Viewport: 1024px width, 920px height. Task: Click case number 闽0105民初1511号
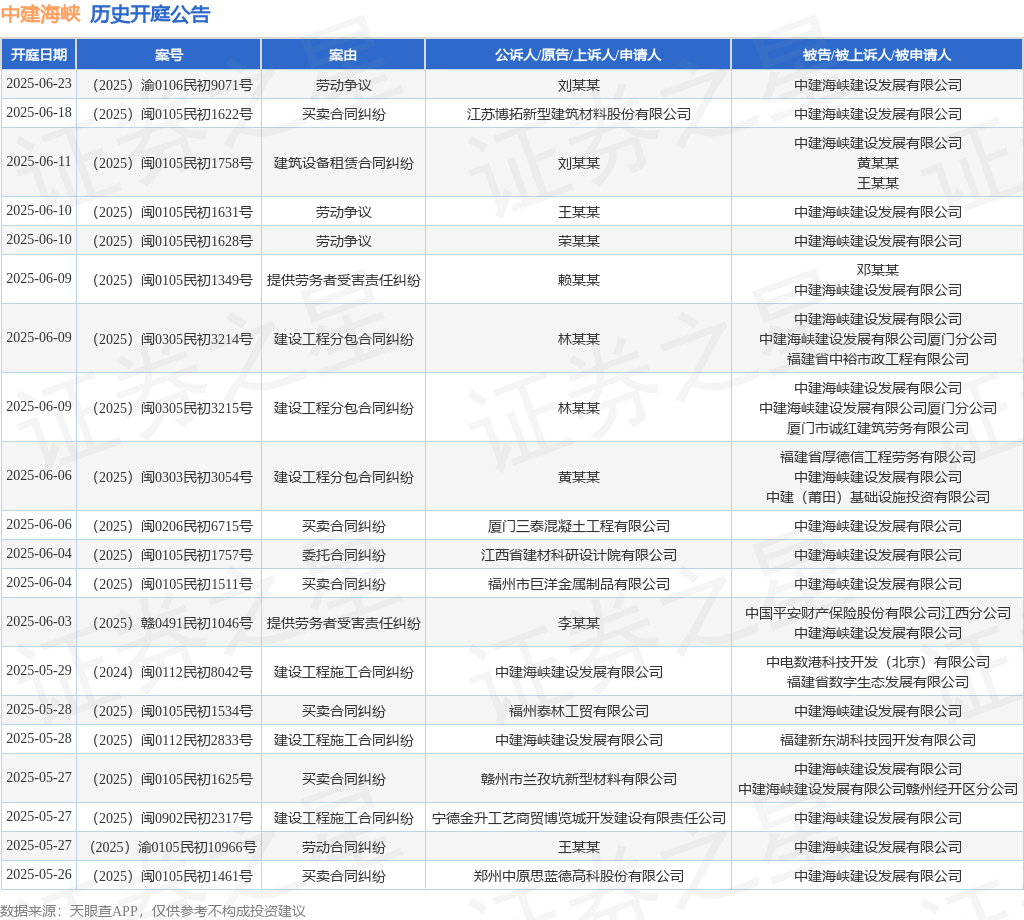point(172,584)
